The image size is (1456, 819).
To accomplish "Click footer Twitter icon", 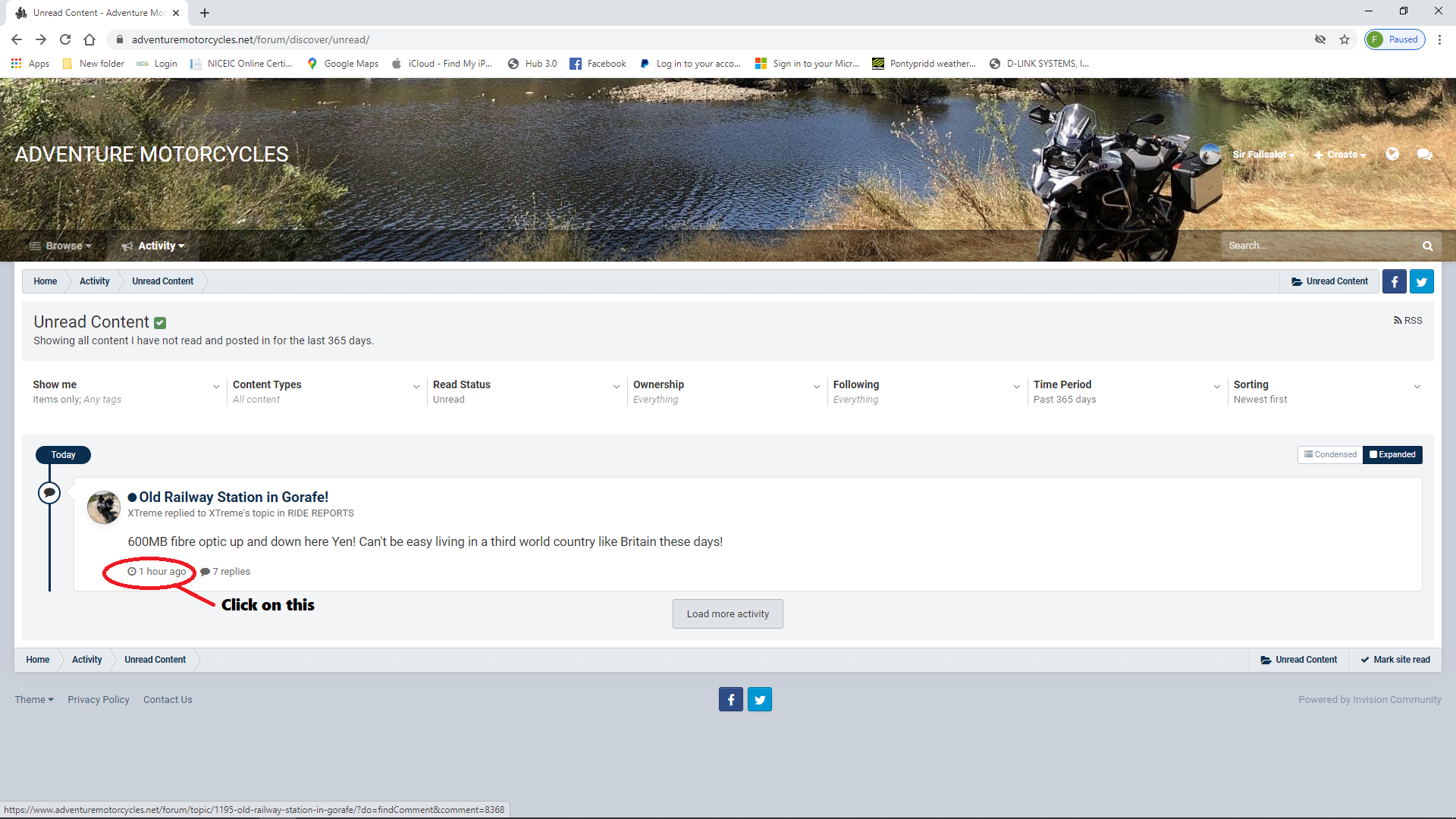I will [x=760, y=699].
